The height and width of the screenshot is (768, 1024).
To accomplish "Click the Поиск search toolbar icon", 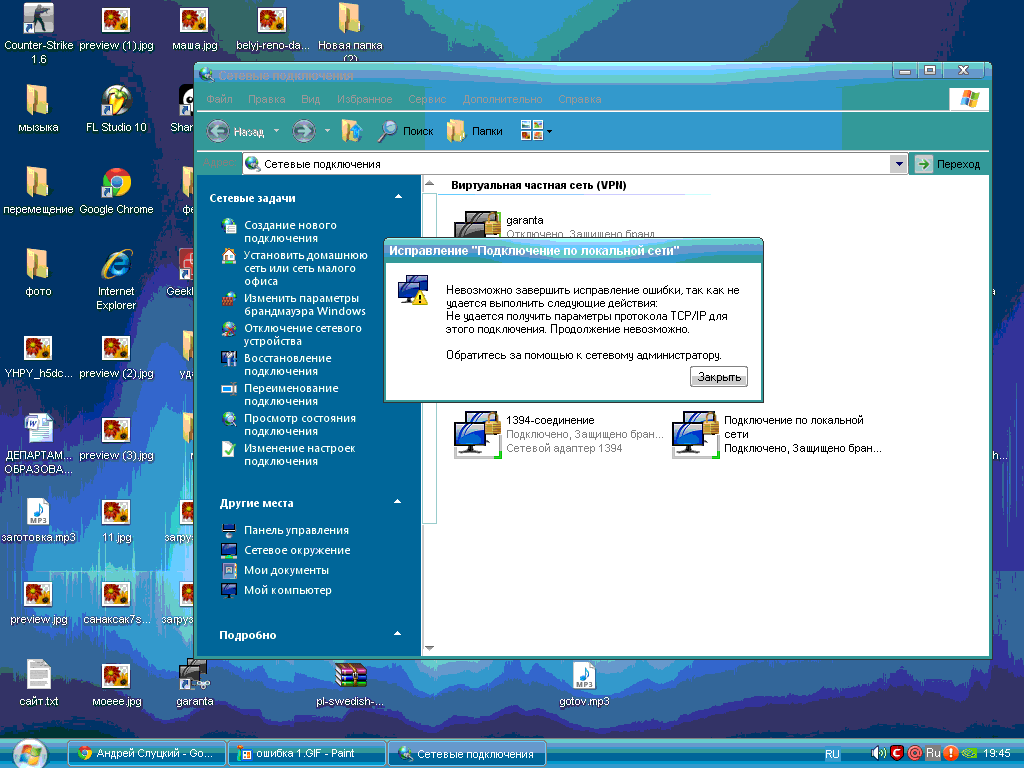I will pyautogui.click(x=388, y=131).
